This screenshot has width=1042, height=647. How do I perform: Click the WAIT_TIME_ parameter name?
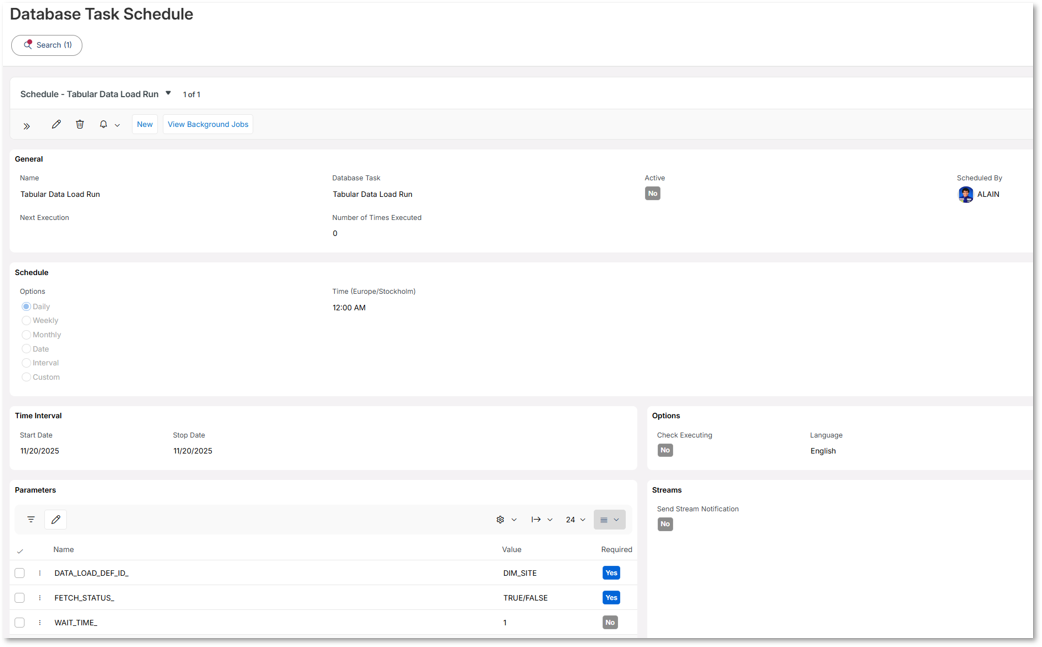pos(76,622)
